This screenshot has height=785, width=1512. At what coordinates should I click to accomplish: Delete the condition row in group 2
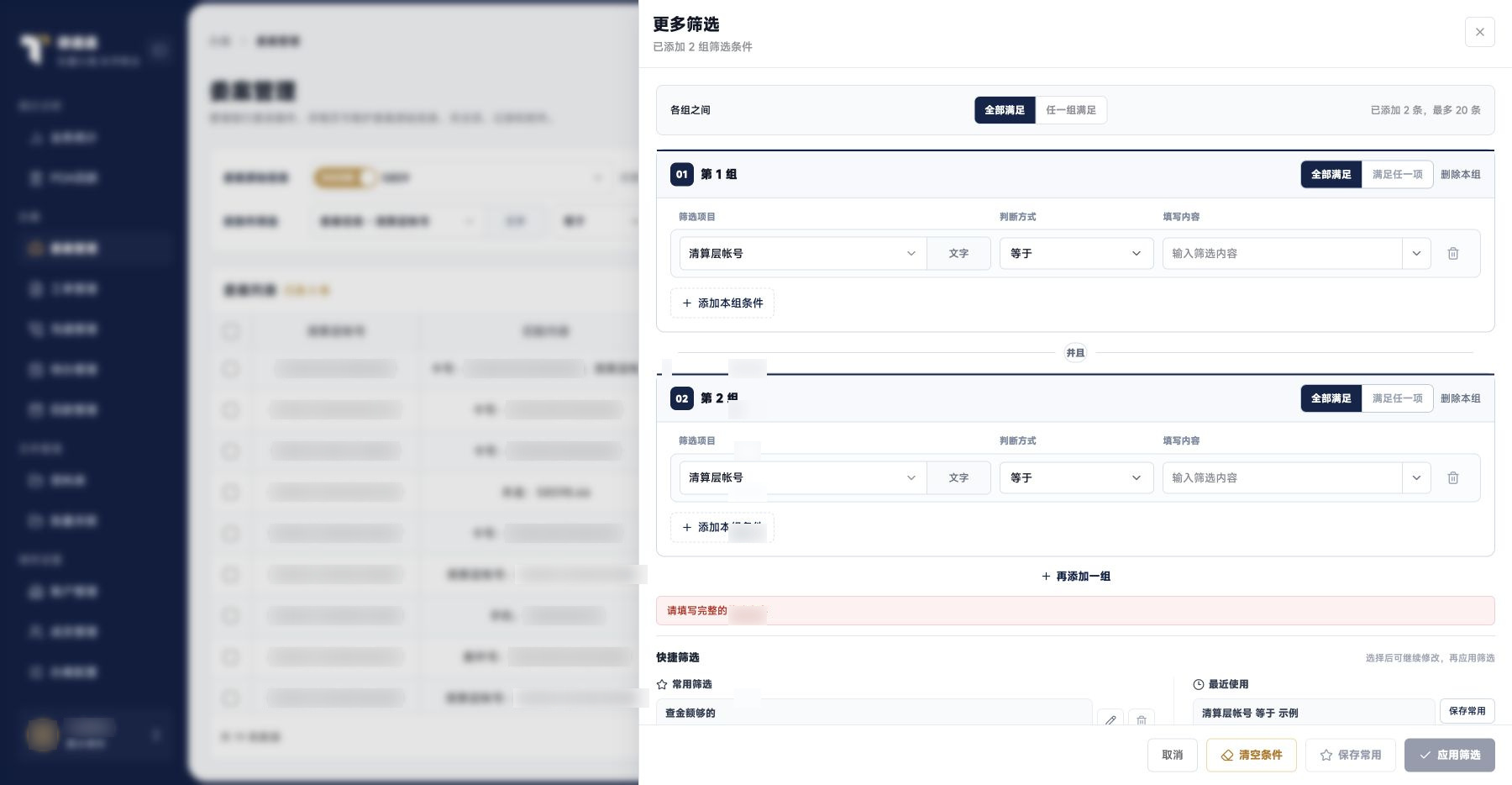1452,477
